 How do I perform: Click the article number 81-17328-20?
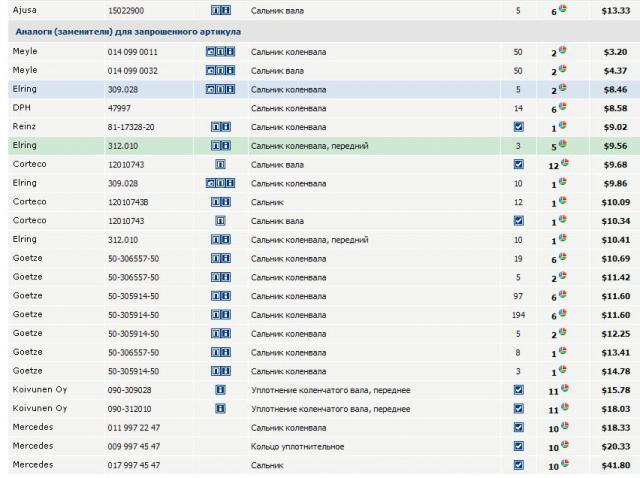[131, 127]
